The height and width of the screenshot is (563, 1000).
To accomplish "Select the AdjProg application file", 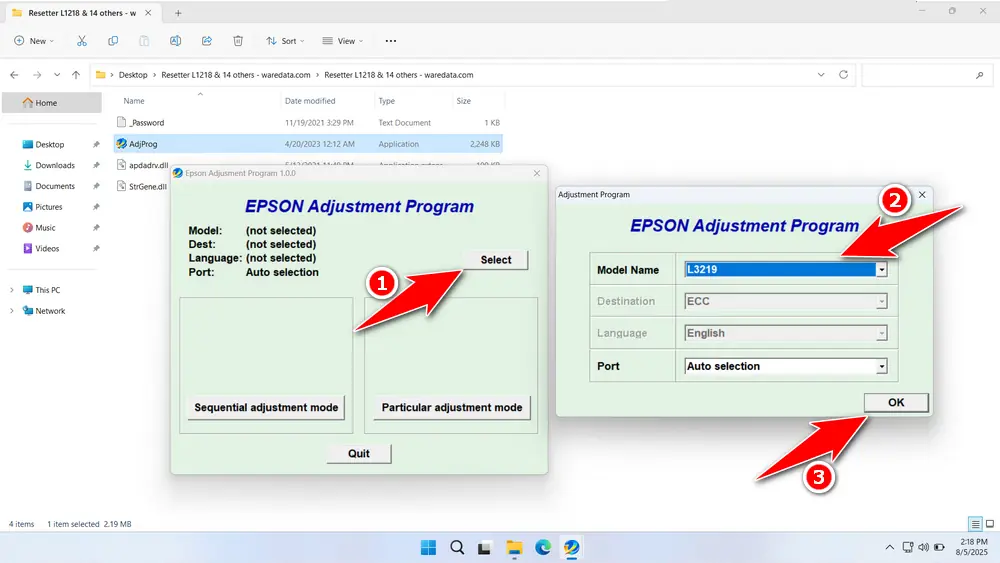I will coord(308,144).
